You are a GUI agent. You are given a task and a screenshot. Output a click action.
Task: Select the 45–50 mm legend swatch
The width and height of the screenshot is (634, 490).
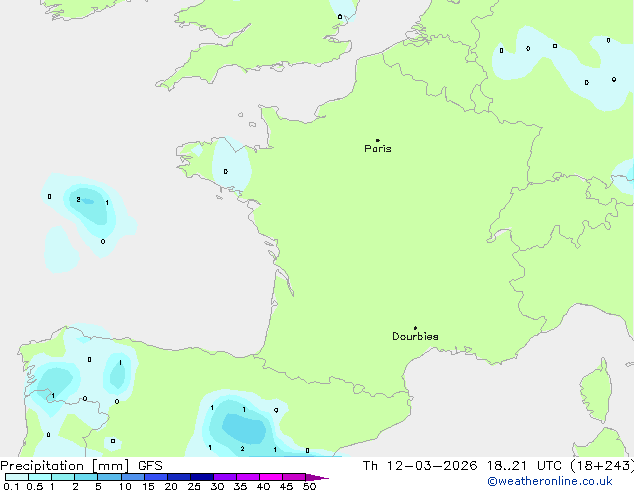pos(294,477)
